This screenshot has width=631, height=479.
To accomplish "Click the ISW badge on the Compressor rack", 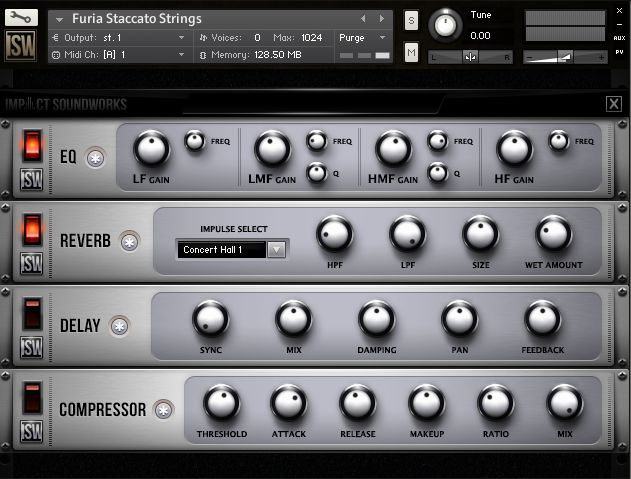I will [x=31, y=432].
